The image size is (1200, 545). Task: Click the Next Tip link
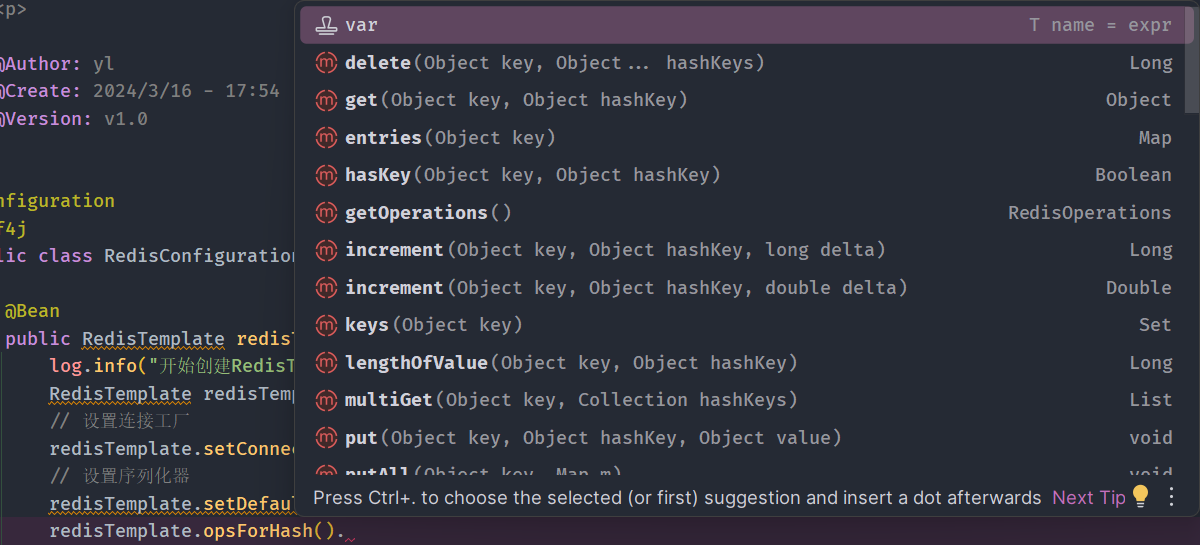[1088, 497]
